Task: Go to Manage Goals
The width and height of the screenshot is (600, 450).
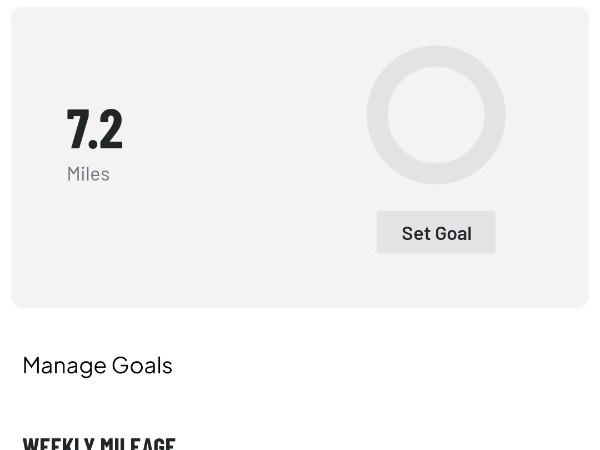Action: (97, 365)
